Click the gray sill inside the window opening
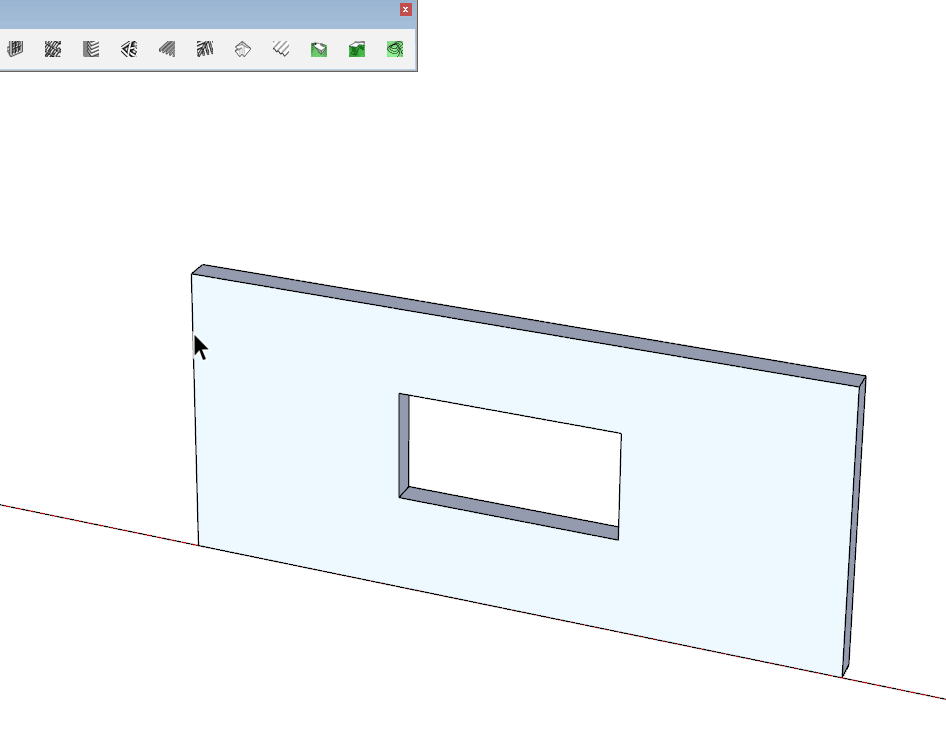946x750 pixels. (510, 513)
